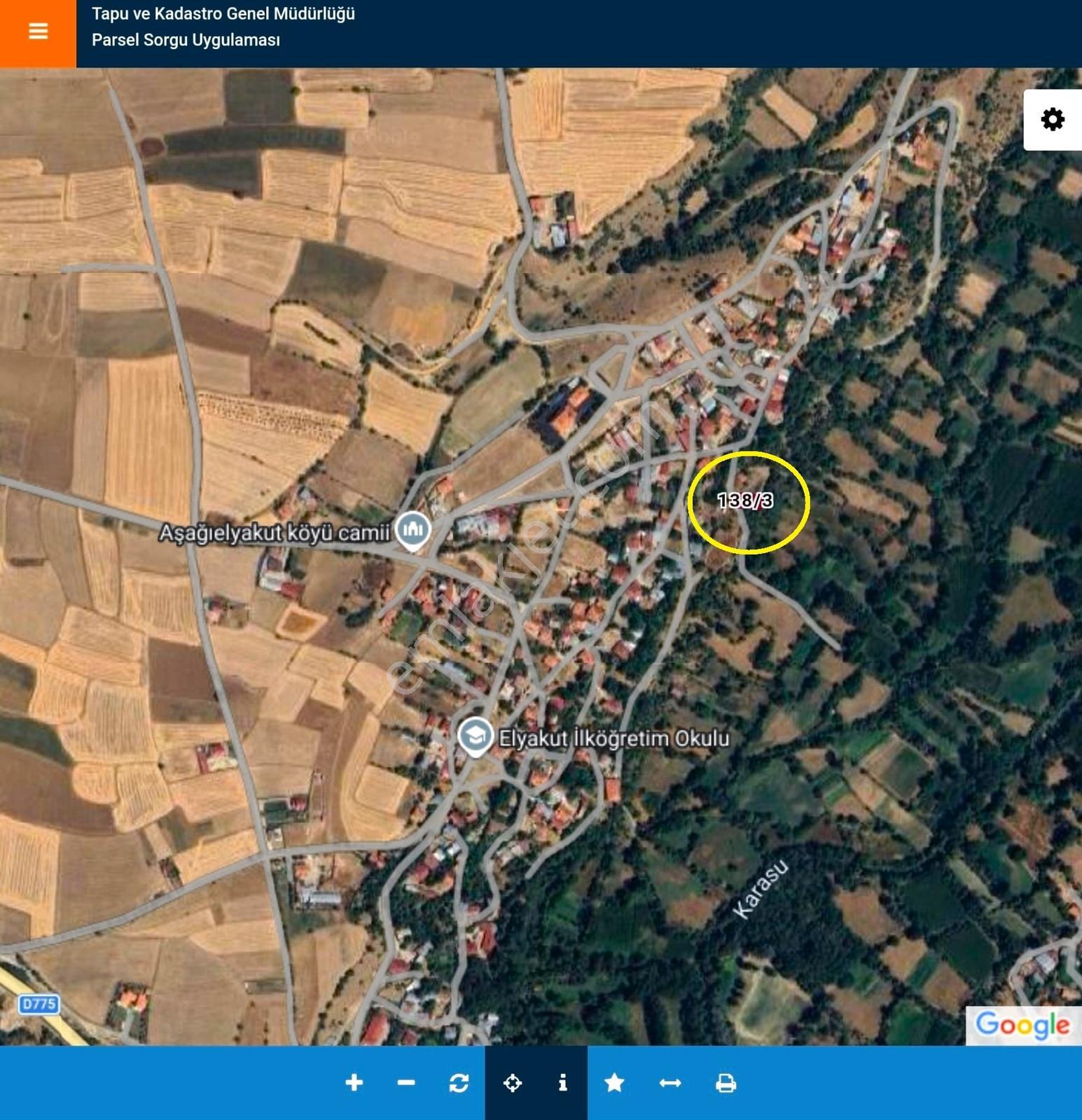Zoom out with the minus icon
This screenshot has width=1082, height=1120.
(406, 1083)
